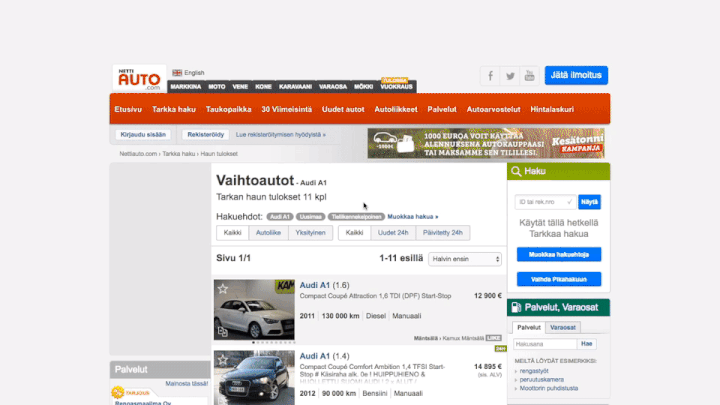Viewport: 720px width, 405px height.
Task: Select the Yksityinen filter tab
Action: click(310, 233)
